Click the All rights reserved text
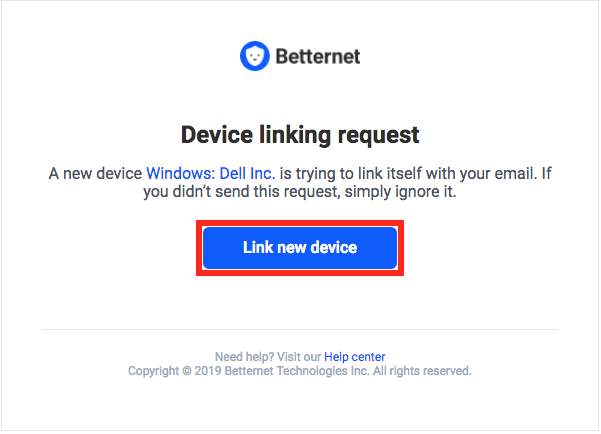 click(422, 371)
